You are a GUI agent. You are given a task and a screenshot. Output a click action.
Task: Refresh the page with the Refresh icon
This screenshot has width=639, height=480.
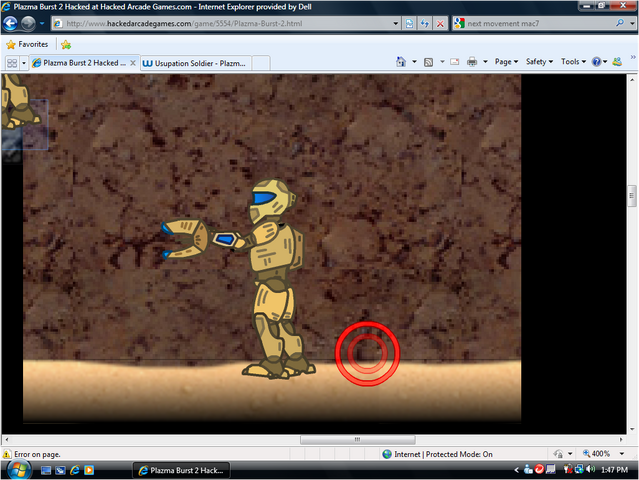click(425, 24)
